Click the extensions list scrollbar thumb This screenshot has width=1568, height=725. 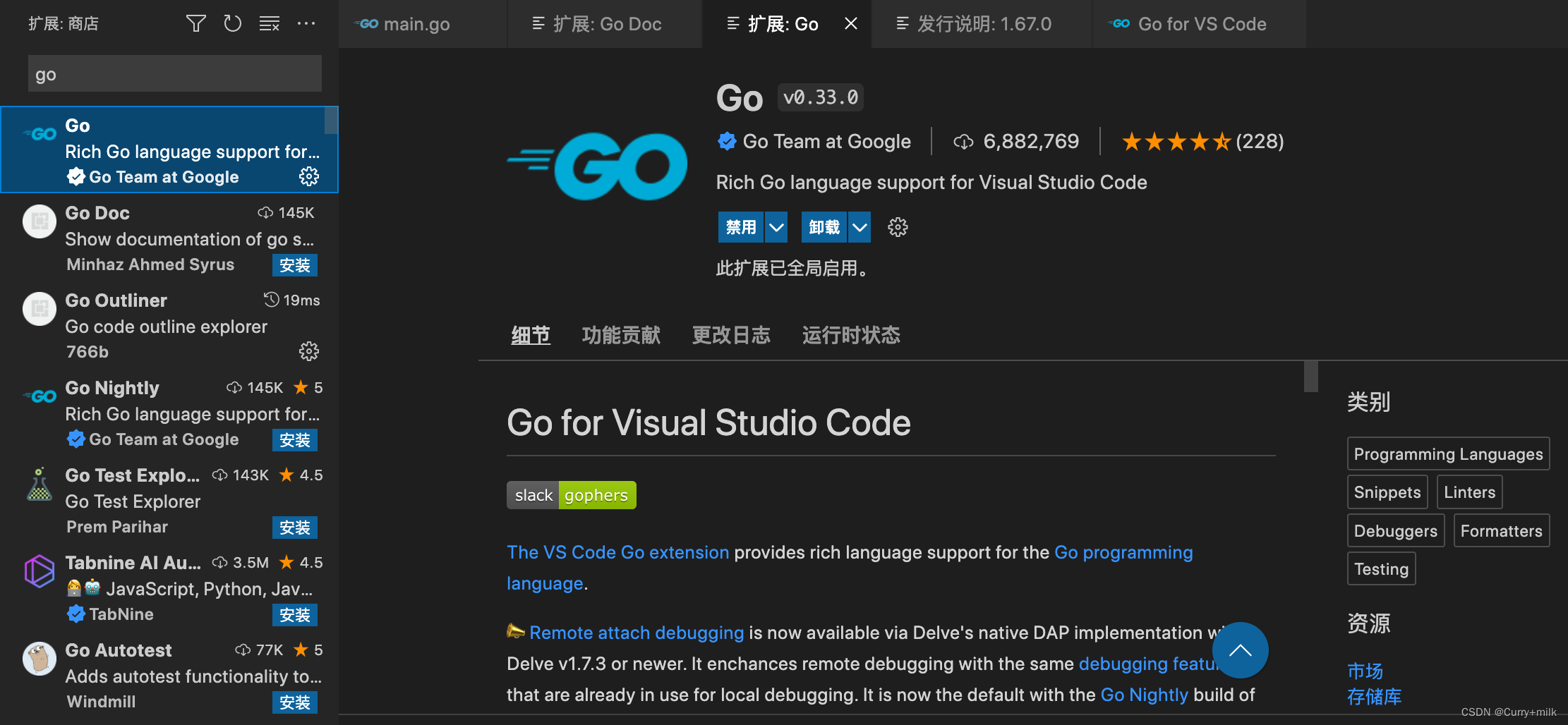331,120
